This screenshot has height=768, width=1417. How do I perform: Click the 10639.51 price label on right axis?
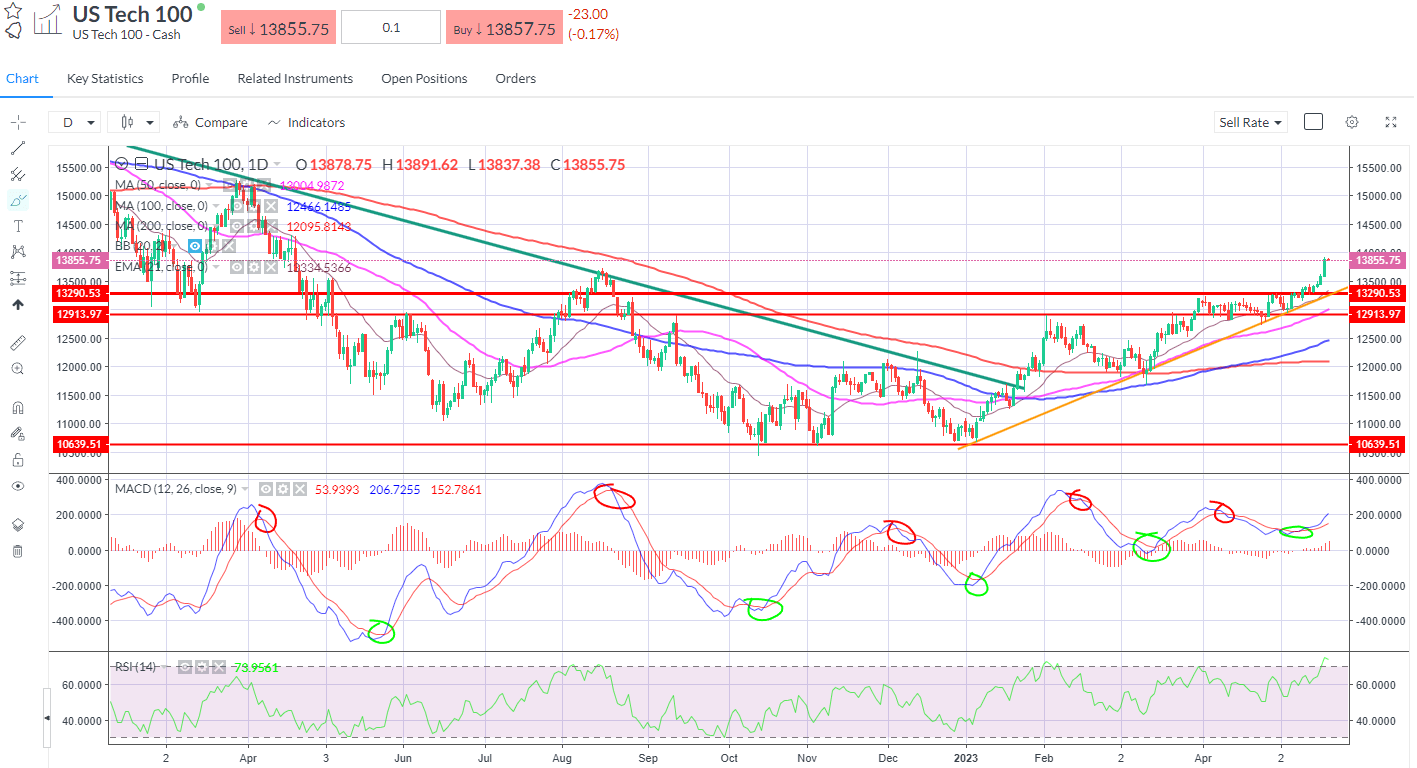point(1377,444)
